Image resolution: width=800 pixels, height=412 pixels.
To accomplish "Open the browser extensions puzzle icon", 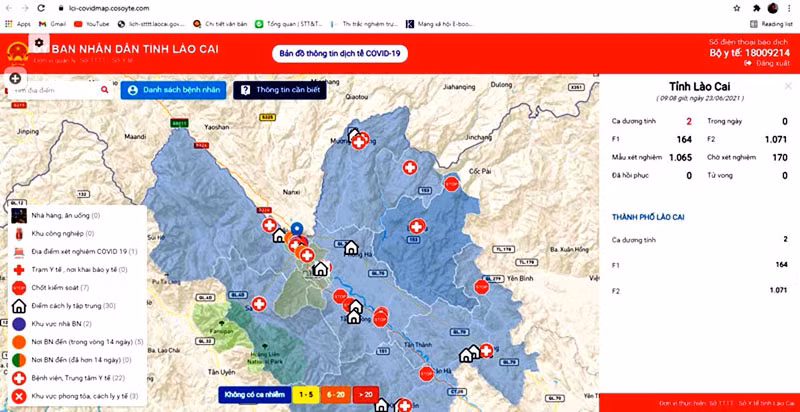I will 757,8.
